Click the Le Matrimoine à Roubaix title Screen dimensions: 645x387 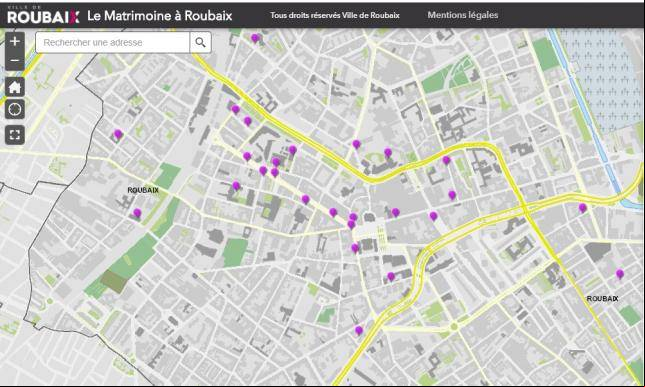click(160, 16)
